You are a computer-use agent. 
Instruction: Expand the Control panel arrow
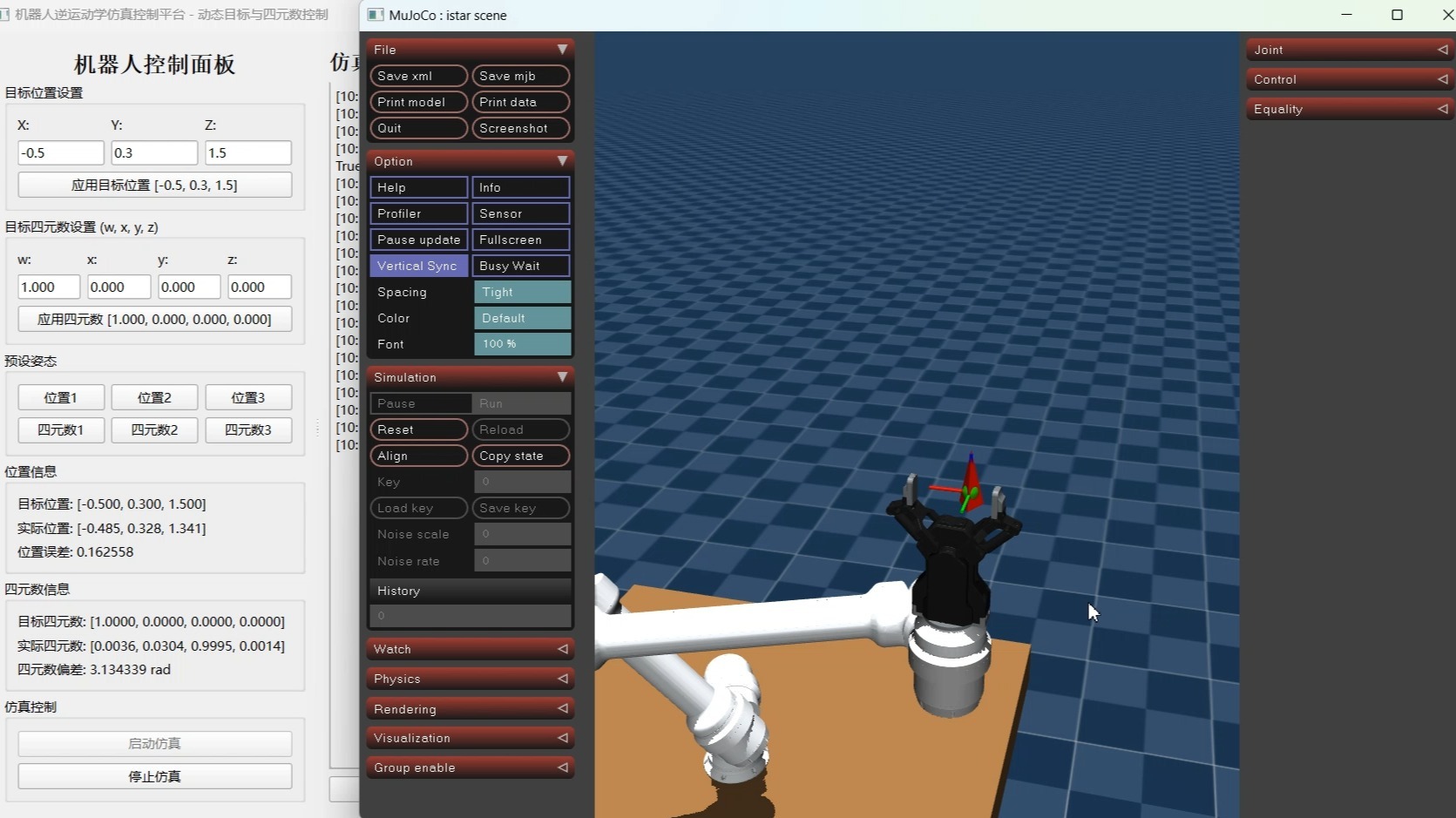1442,79
